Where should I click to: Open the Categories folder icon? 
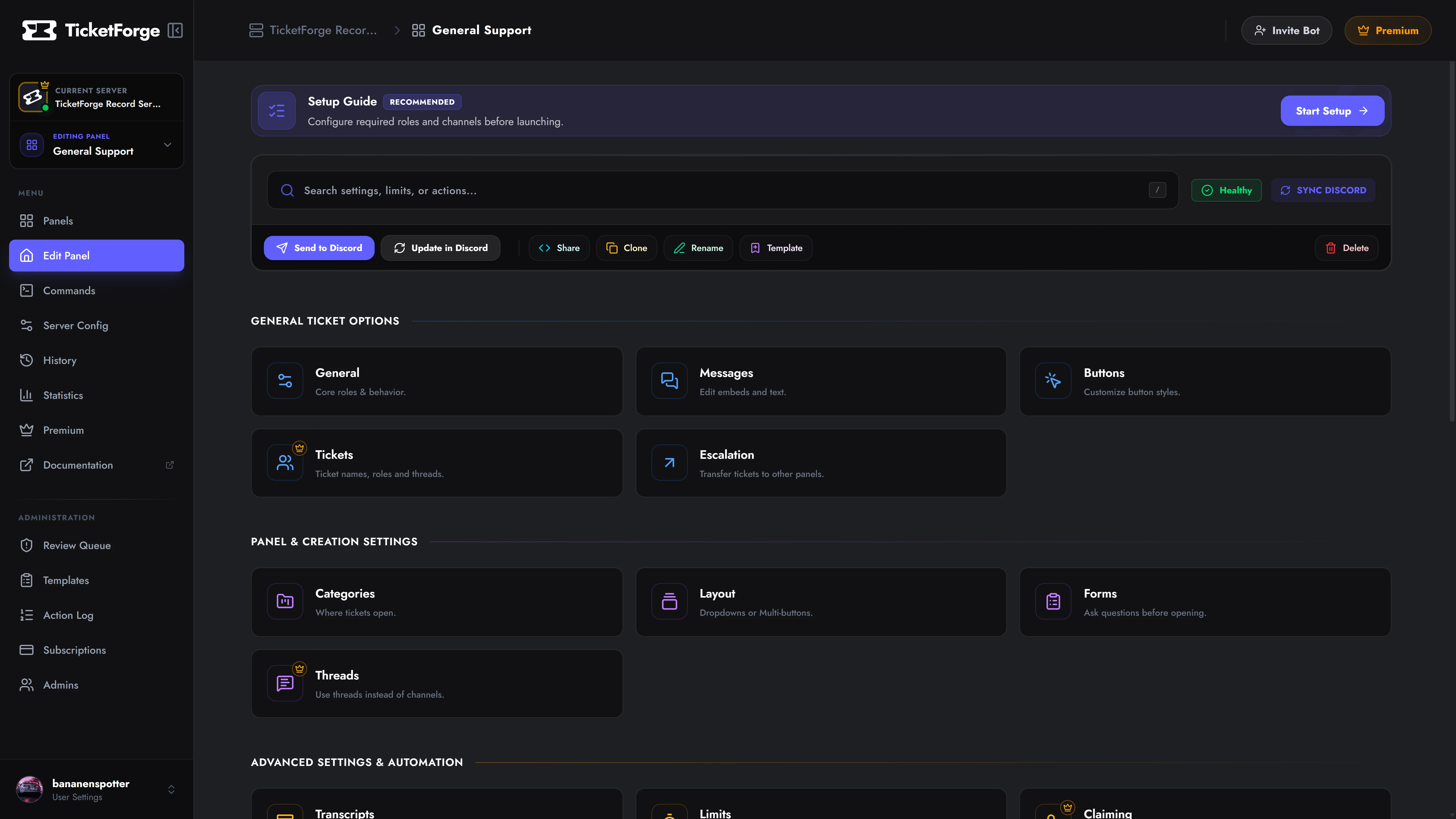coord(285,601)
